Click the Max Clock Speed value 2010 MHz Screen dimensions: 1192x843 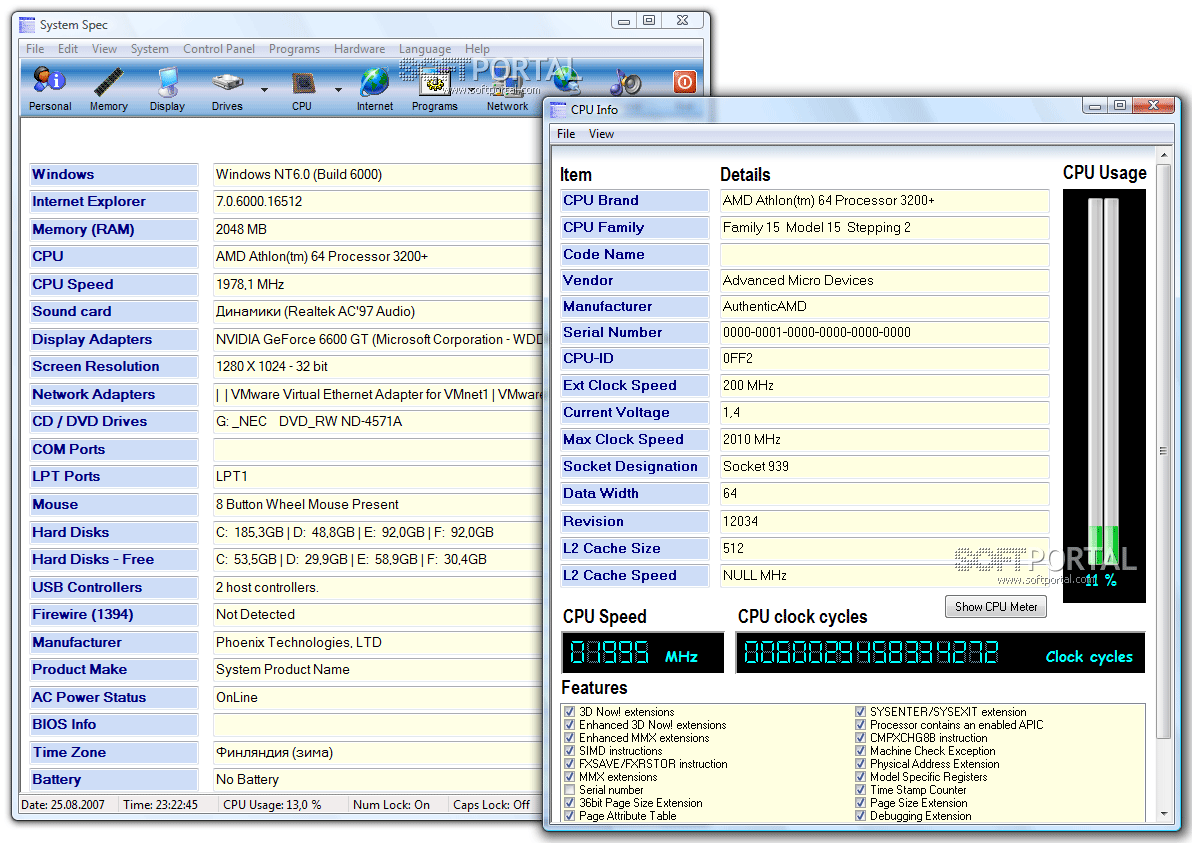point(752,439)
